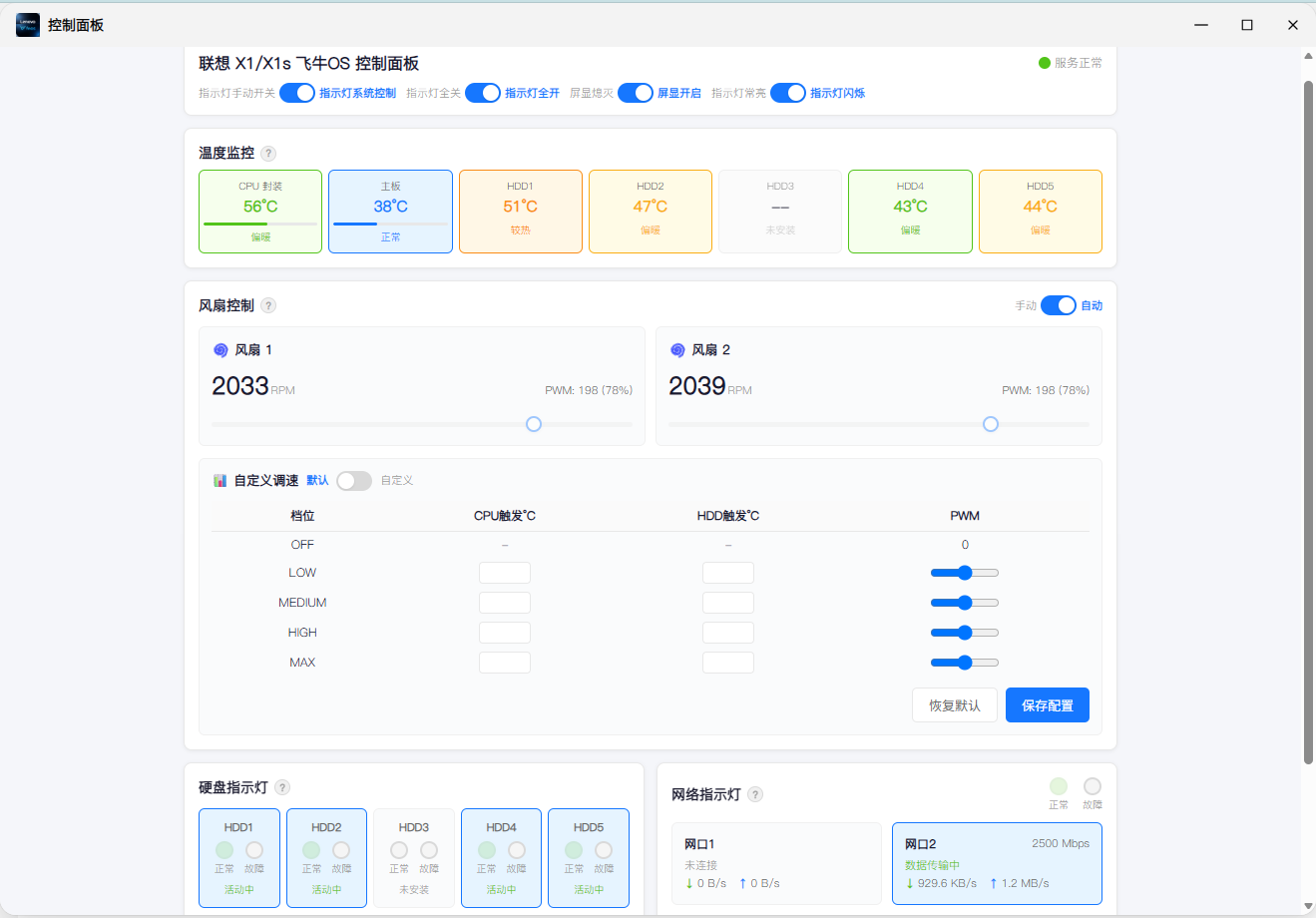The height and width of the screenshot is (918, 1316).
Task: Click the Fan 1 speed slider handle
Action: (534, 424)
